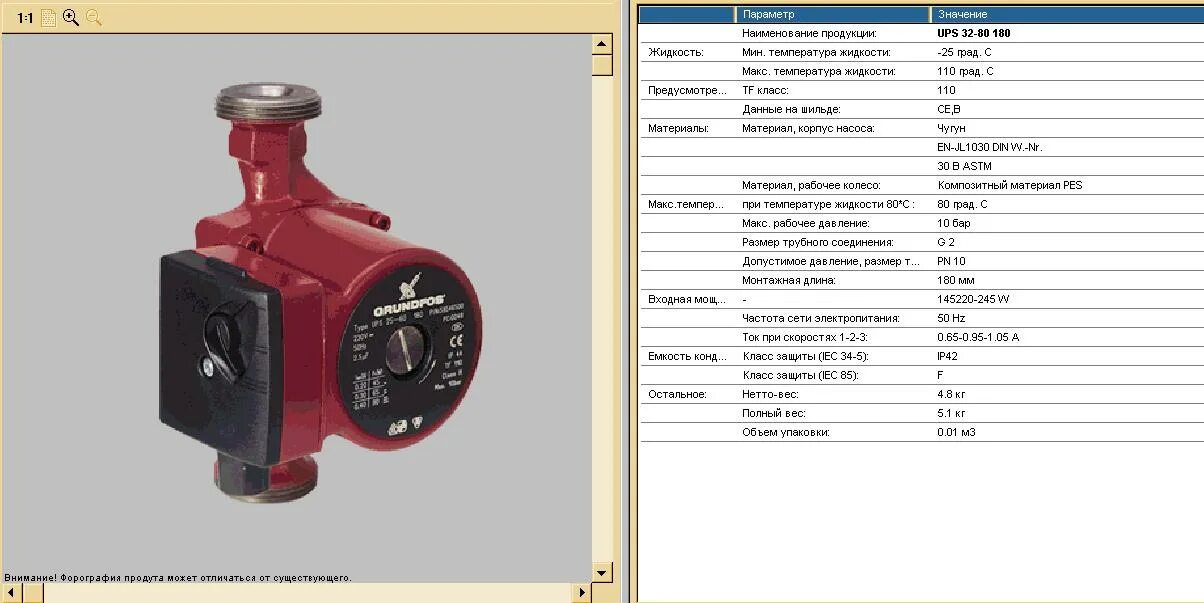Click the greyed-out zoom out icon
Image resolution: width=1204 pixels, height=603 pixels.
tap(94, 17)
